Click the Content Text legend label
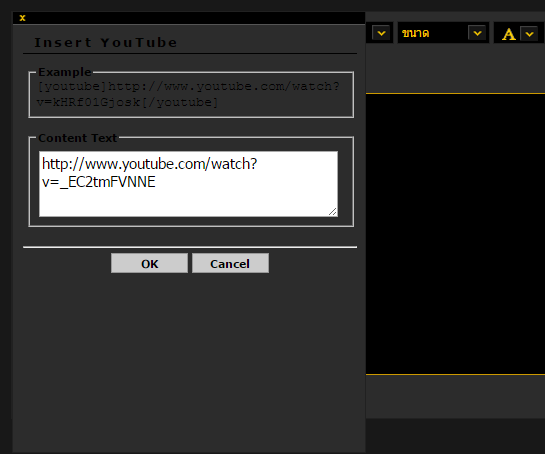Screen dimensions: 545x454 [x=78, y=138]
